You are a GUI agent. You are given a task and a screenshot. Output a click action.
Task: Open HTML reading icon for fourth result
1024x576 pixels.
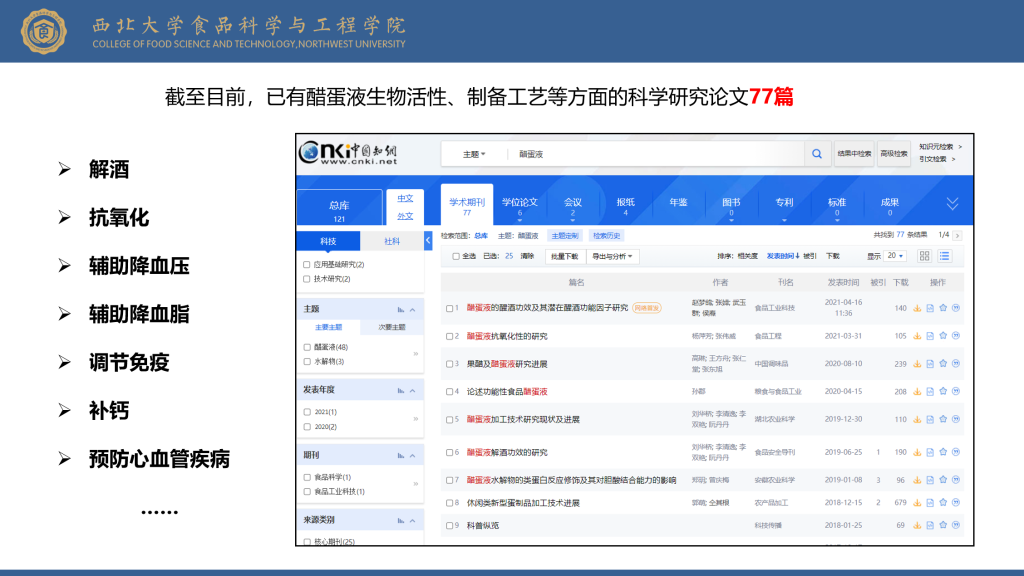(930, 392)
